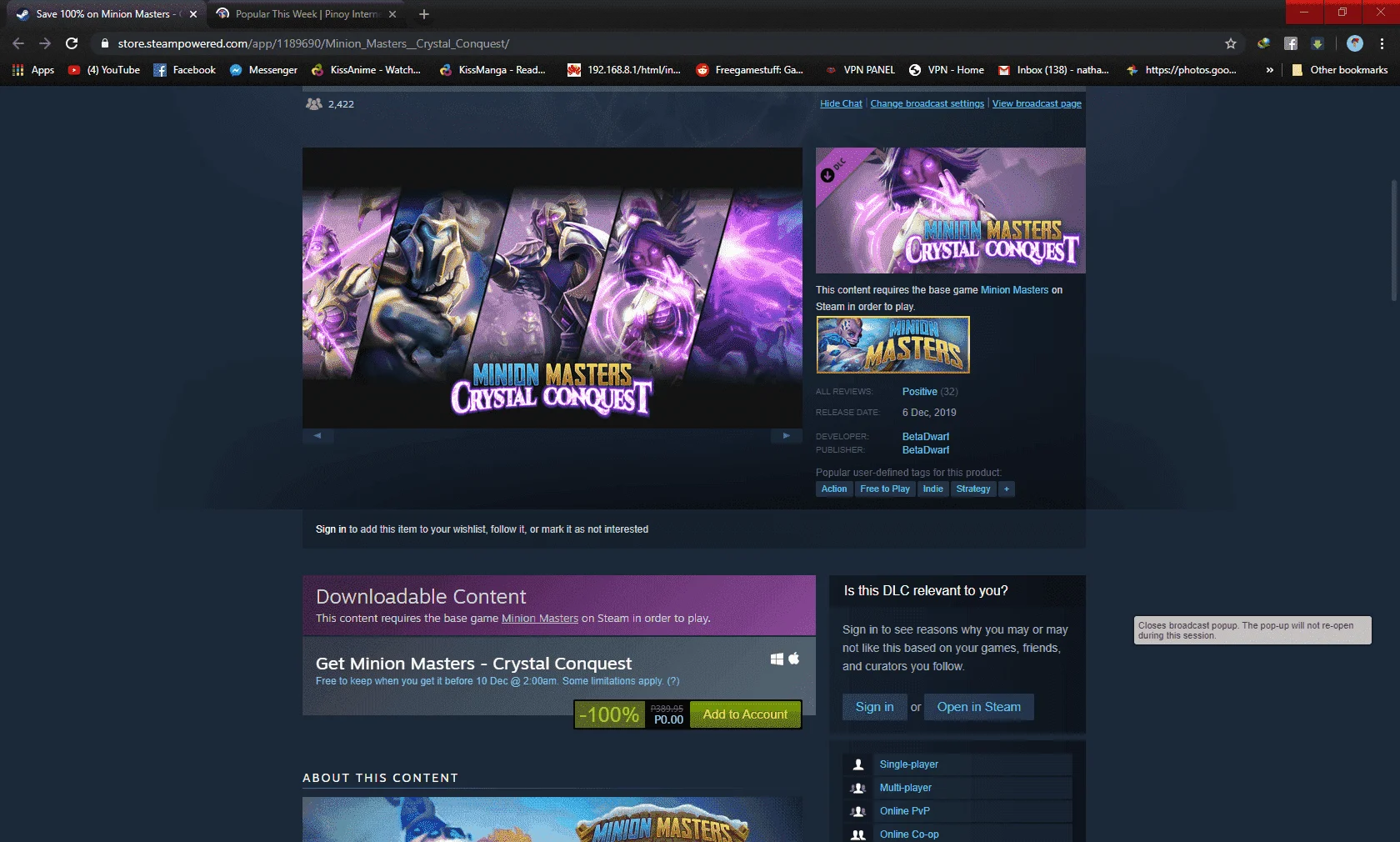Show previous screenshot with left arrow
Screen dimensions: 1400x842
pyautogui.click(x=317, y=435)
